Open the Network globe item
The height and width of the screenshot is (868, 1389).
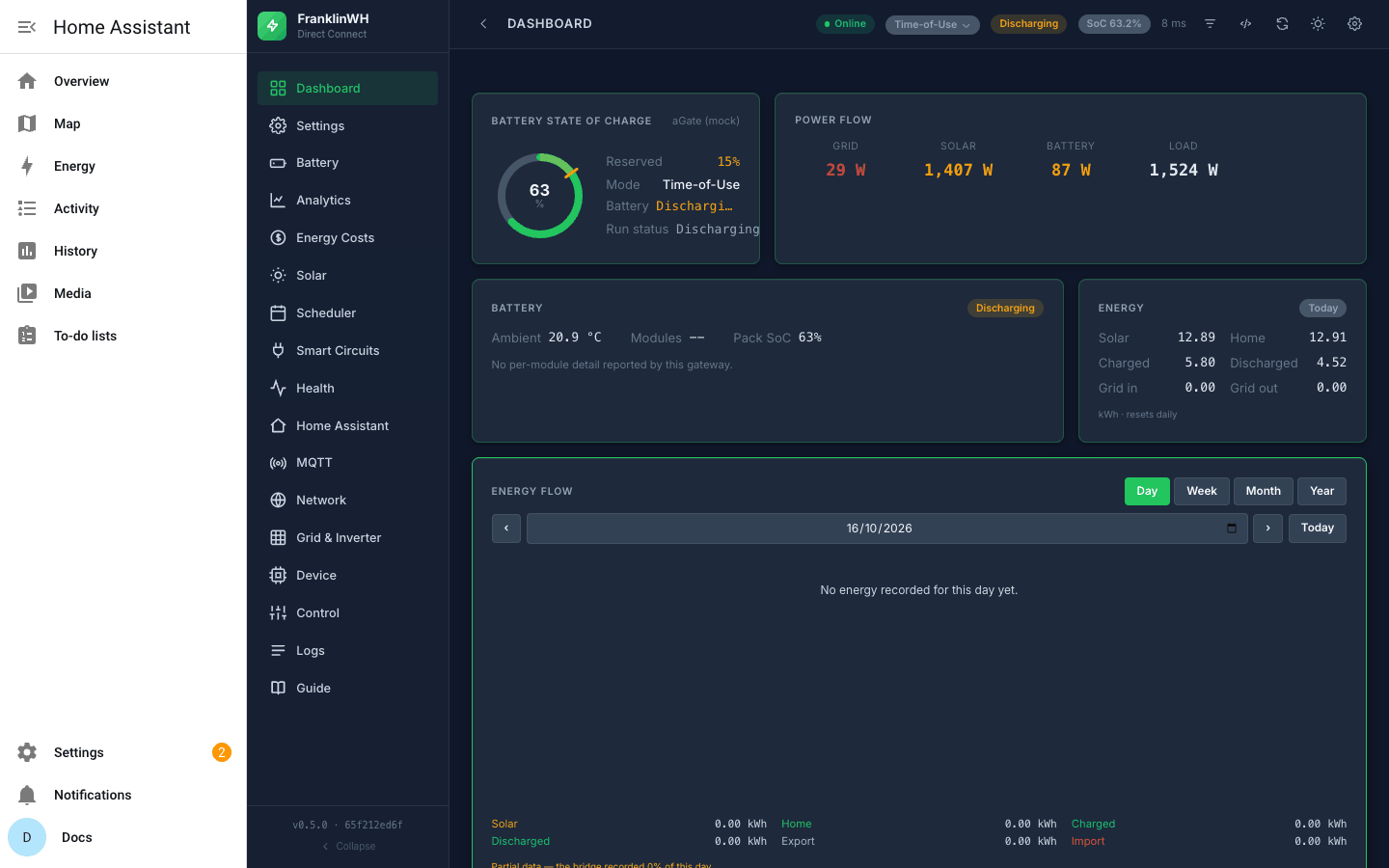[x=347, y=501]
